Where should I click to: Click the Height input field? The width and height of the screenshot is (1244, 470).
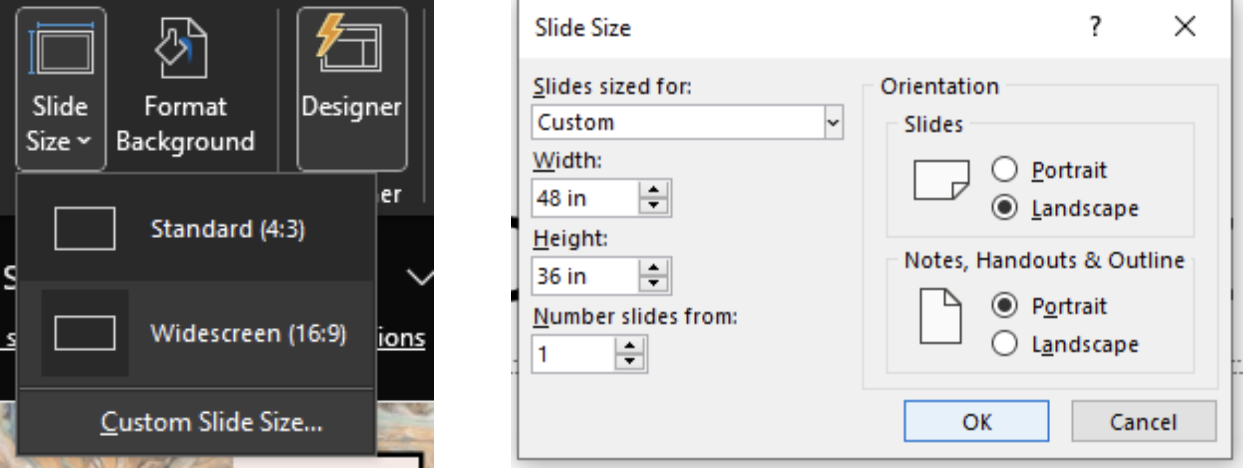(x=584, y=276)
